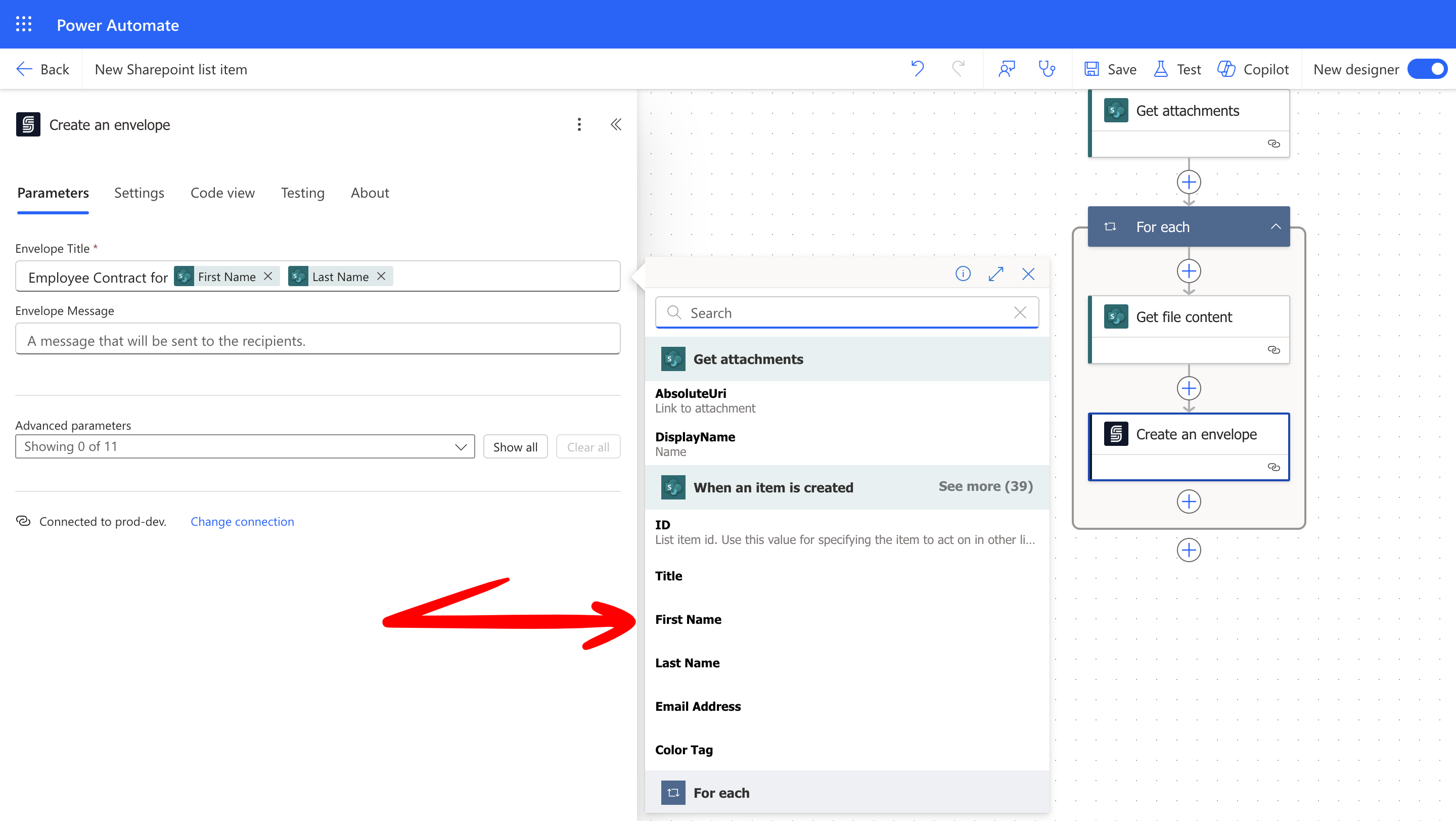Click the info icon in the dynamic content popup
This screenshot has width=1456, height=821.
click(963, 273)
